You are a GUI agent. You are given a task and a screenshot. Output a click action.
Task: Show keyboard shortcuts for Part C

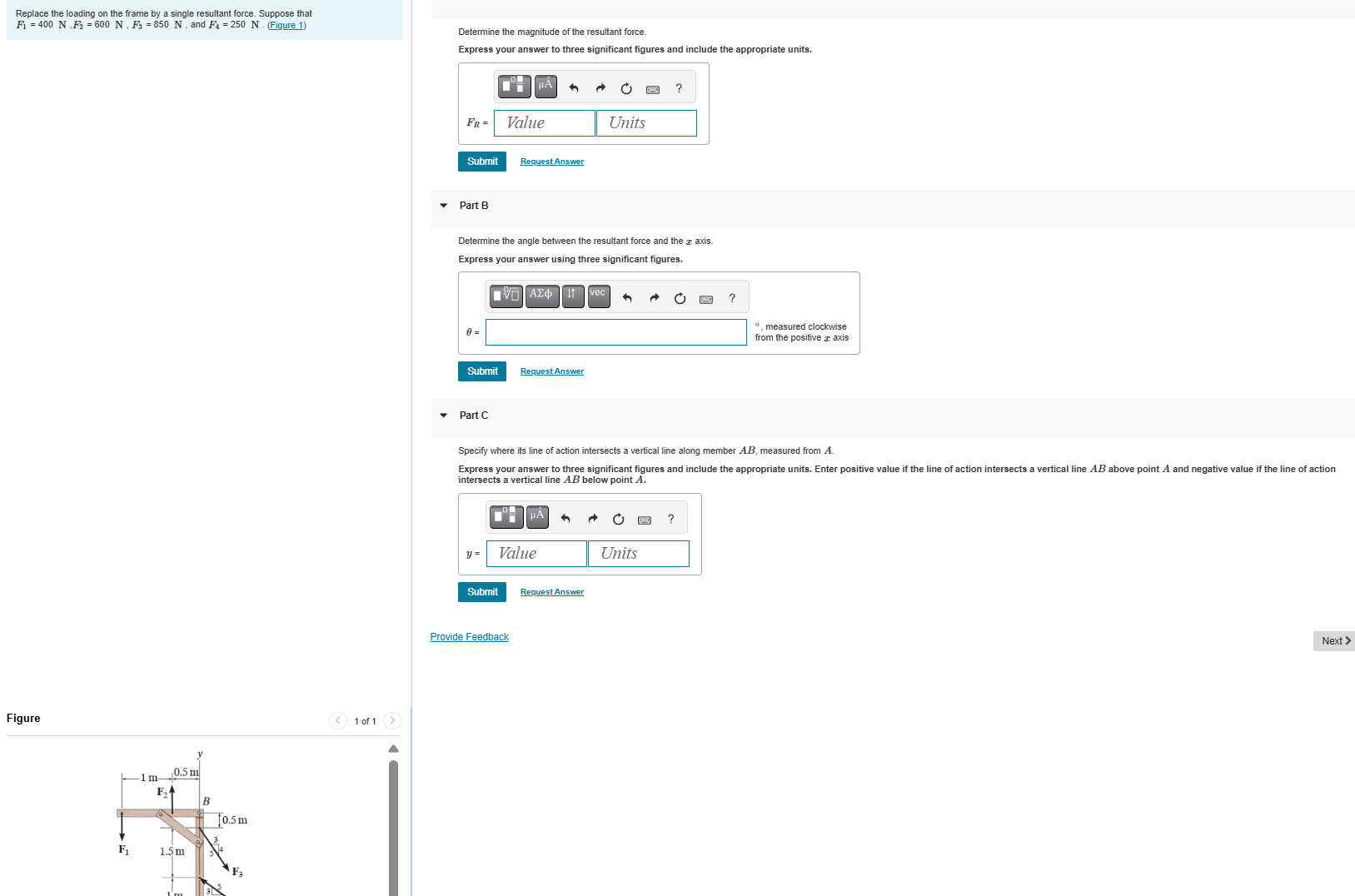645,520
